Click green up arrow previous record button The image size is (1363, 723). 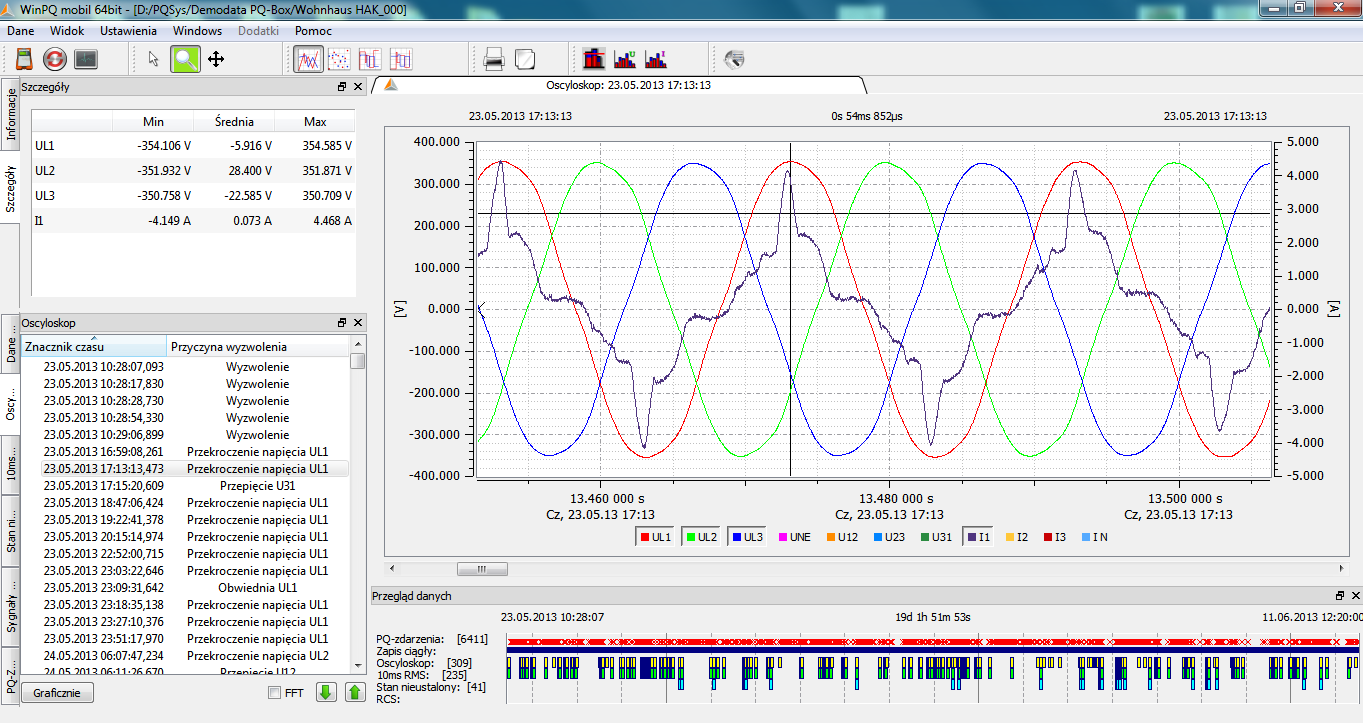[354, 692]
